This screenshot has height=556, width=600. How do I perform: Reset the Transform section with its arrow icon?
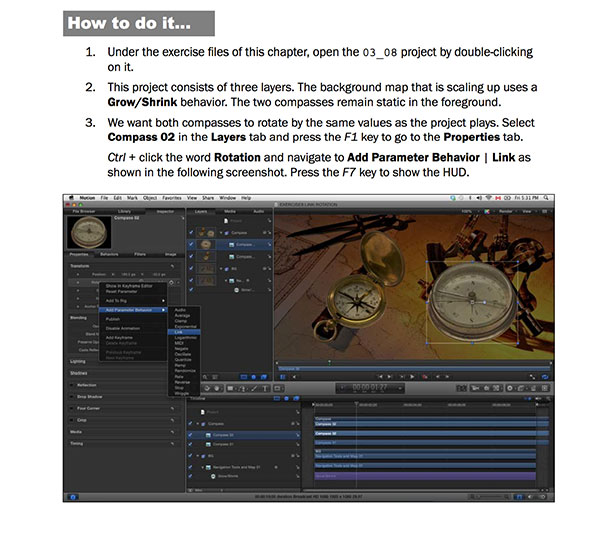pos(172,266)
